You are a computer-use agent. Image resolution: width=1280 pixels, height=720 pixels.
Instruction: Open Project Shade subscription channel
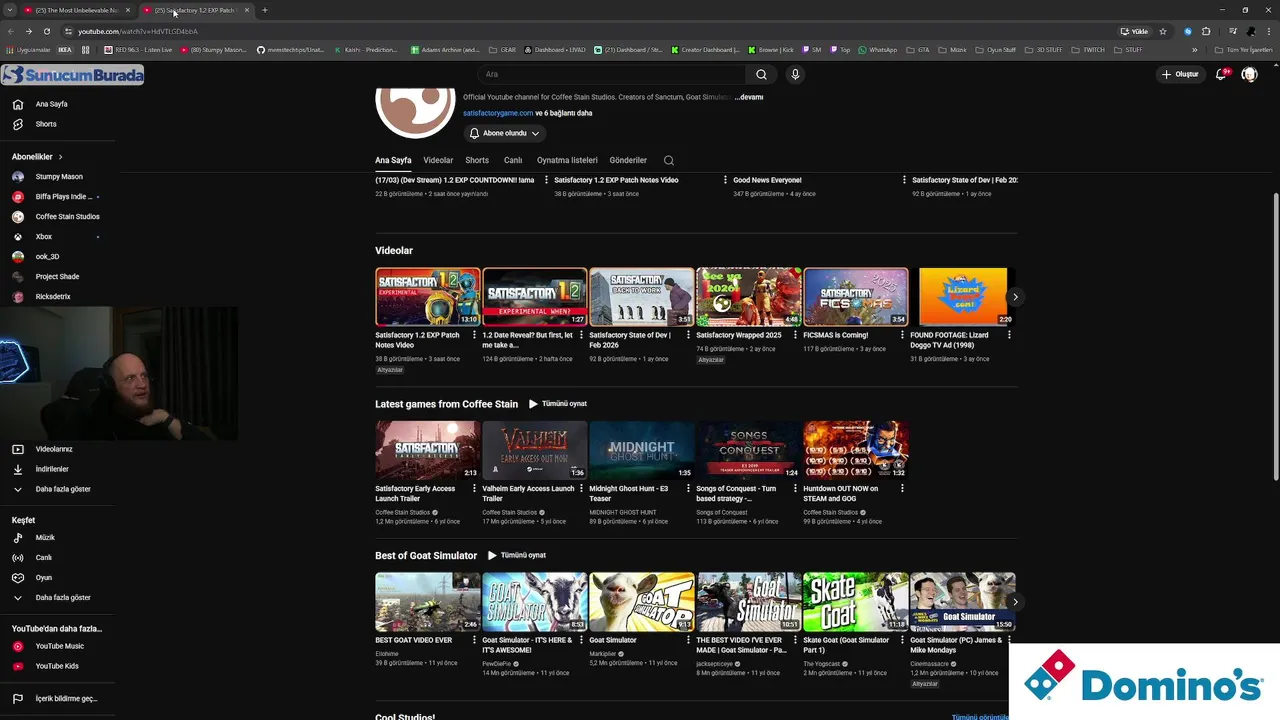coord(57,276)
